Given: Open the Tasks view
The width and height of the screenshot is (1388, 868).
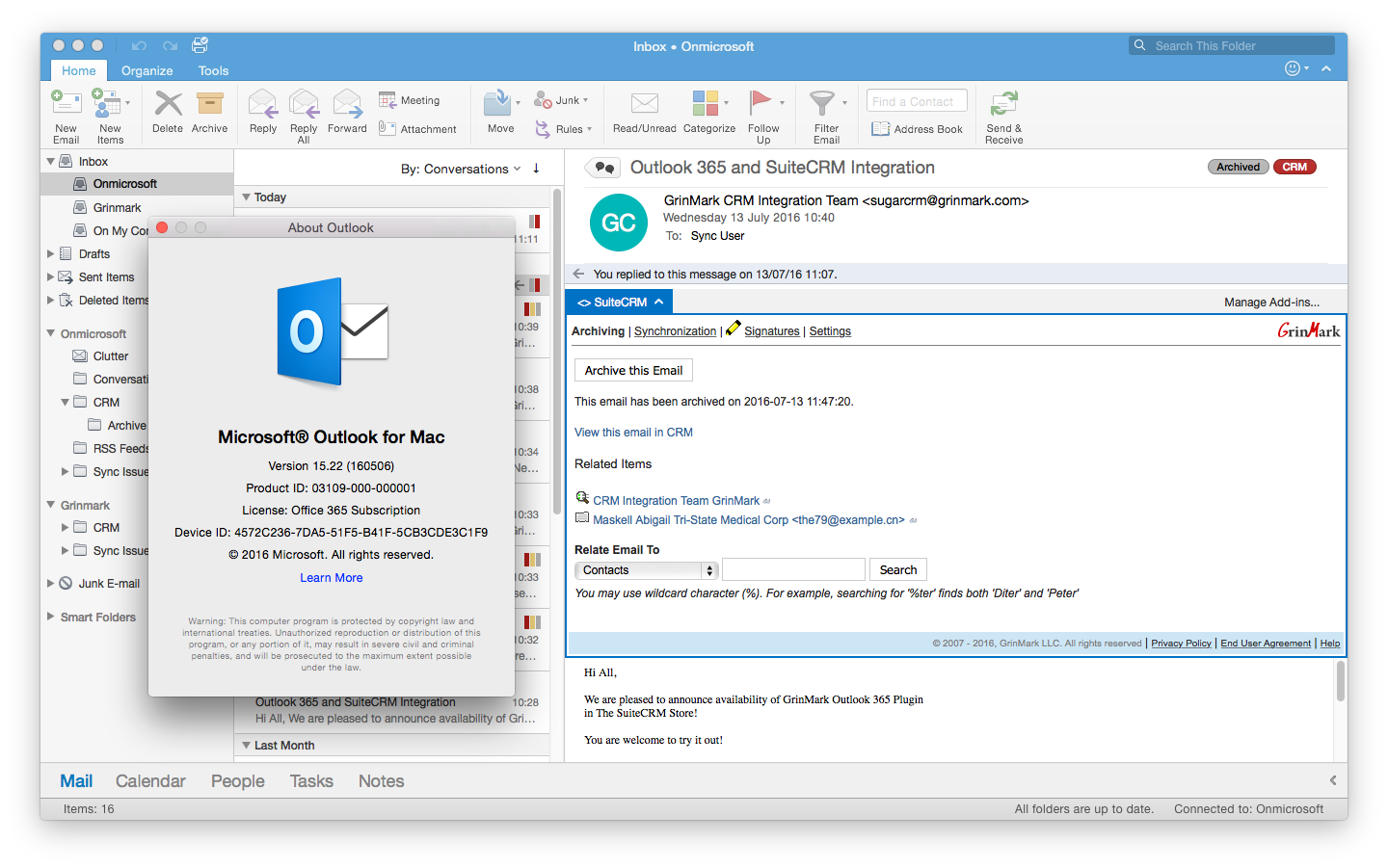Looking at the screenshot, I should [311, 781].
